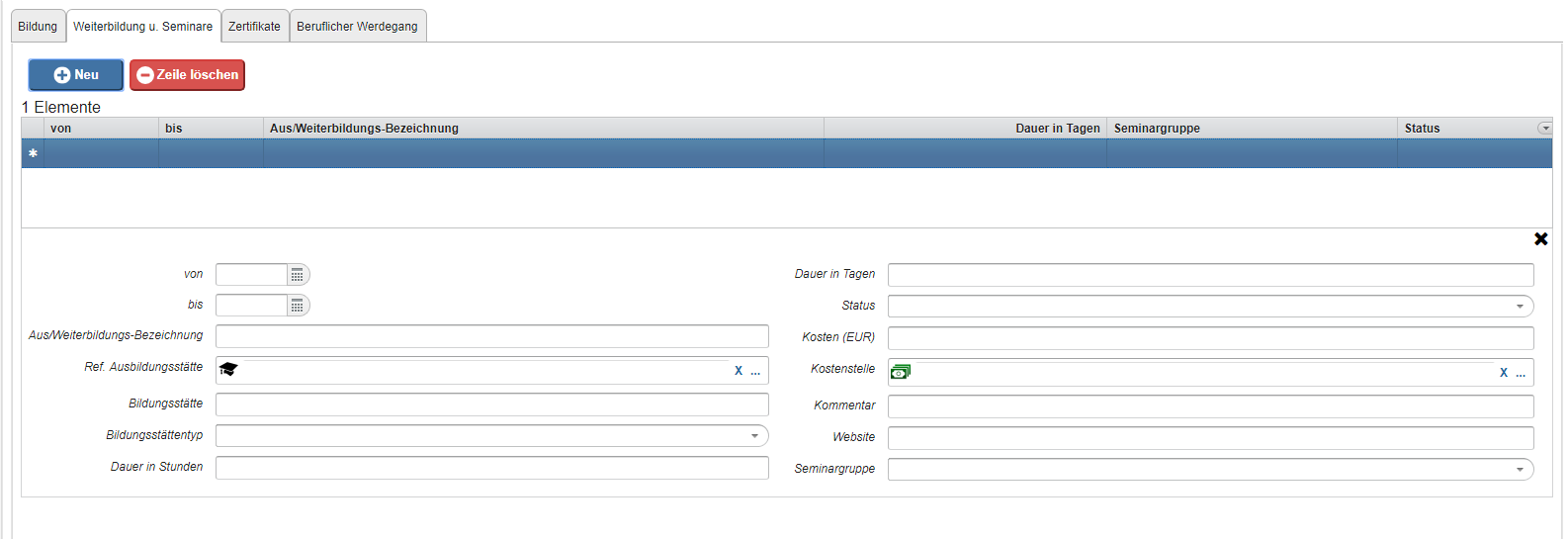1568x539 pixels.
Task: Focus the Kosten (EUR) input field
Action: 1210,338
